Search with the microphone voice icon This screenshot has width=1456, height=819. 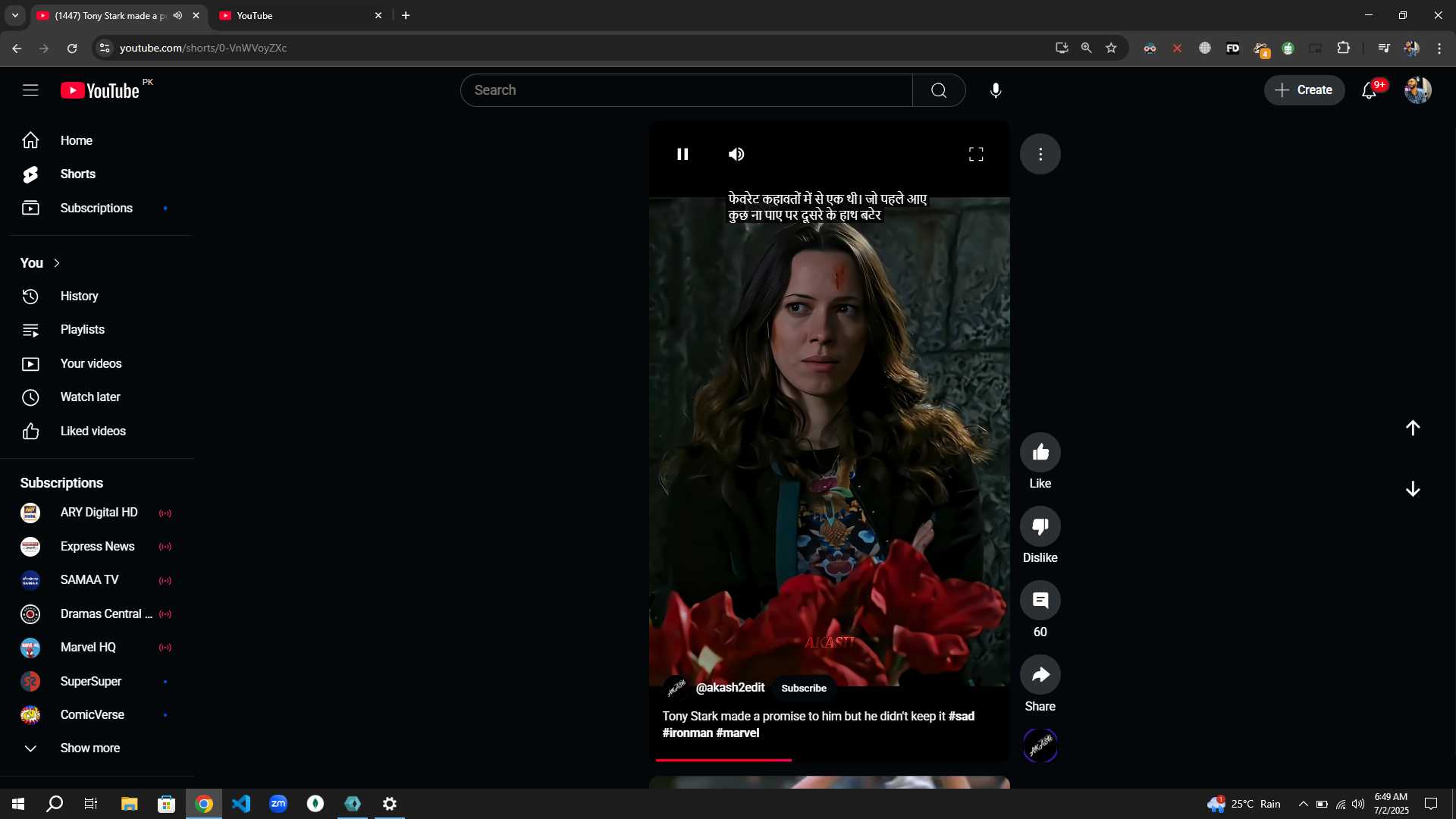click(x=996, y=90)
